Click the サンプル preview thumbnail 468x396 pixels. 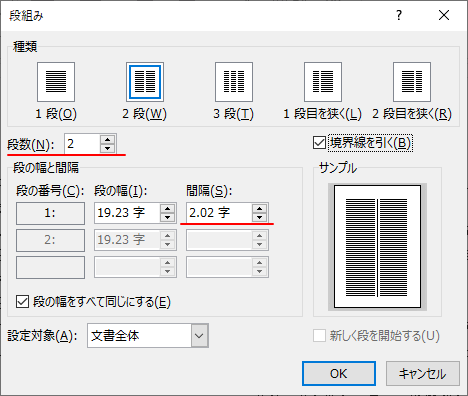point(377,247)
